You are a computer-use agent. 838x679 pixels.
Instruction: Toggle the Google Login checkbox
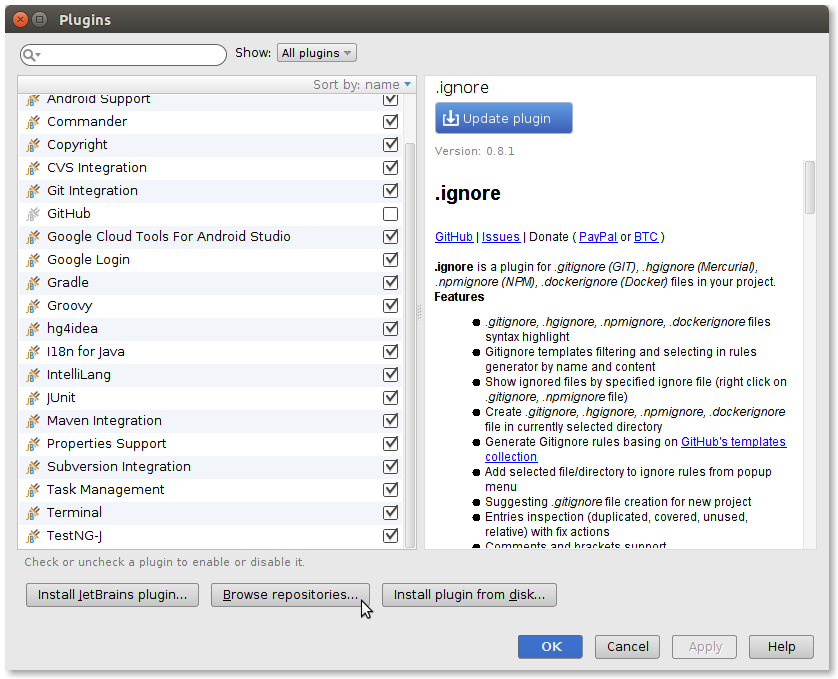pyautogui.click(x=391, y=260)
